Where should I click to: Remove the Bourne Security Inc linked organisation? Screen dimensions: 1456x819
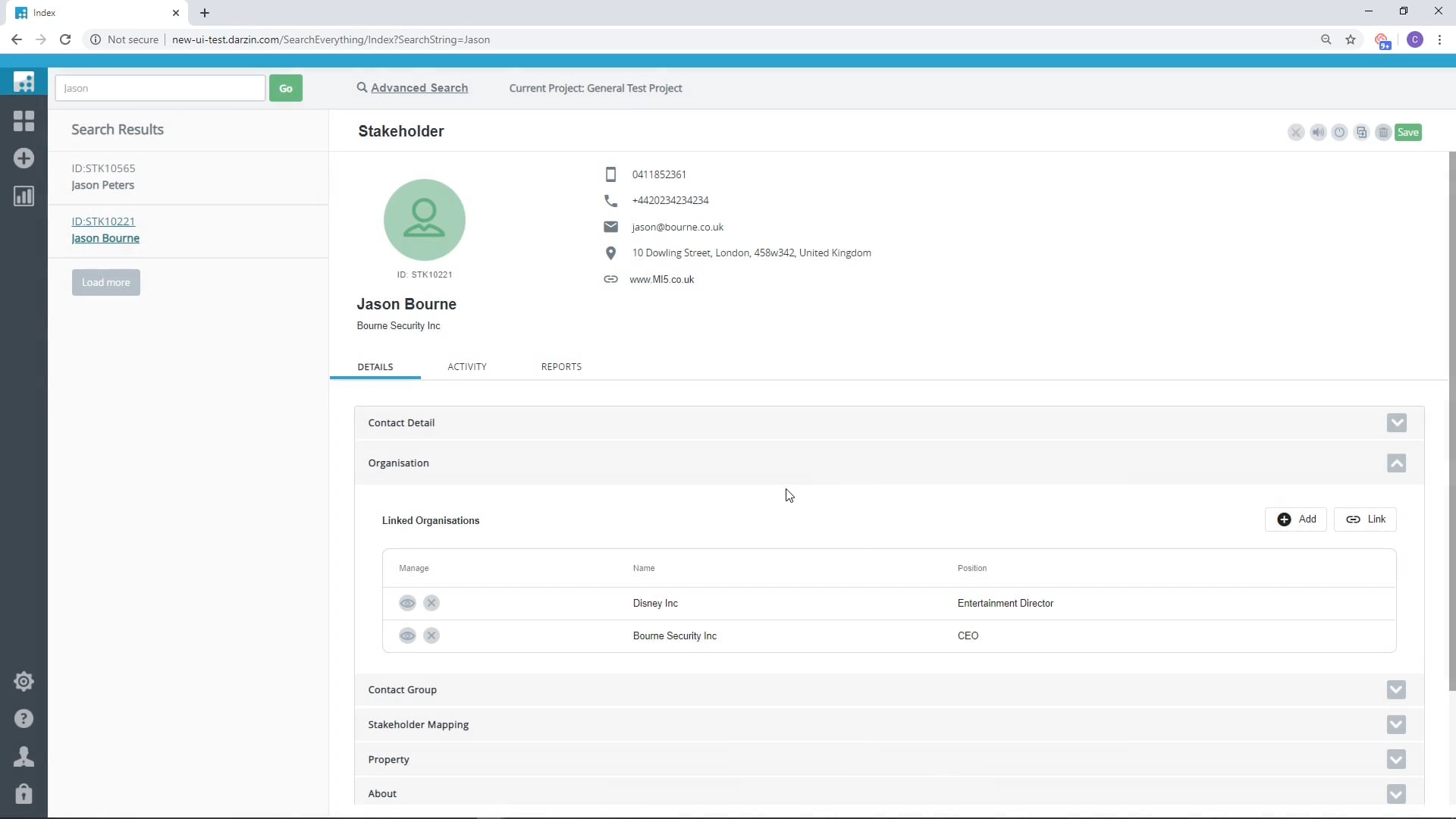point(431,636)
